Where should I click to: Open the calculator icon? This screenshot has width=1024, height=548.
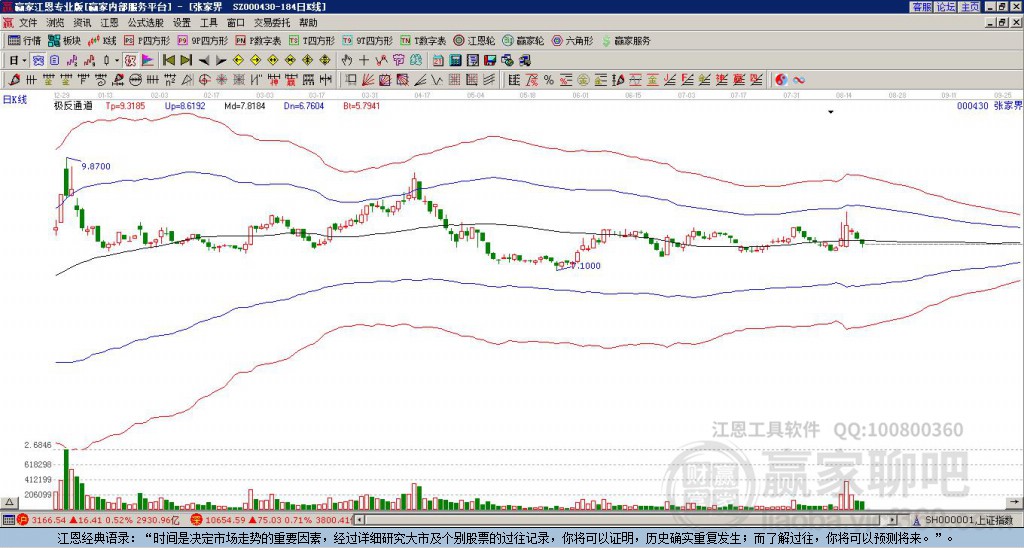pos(455,61)
